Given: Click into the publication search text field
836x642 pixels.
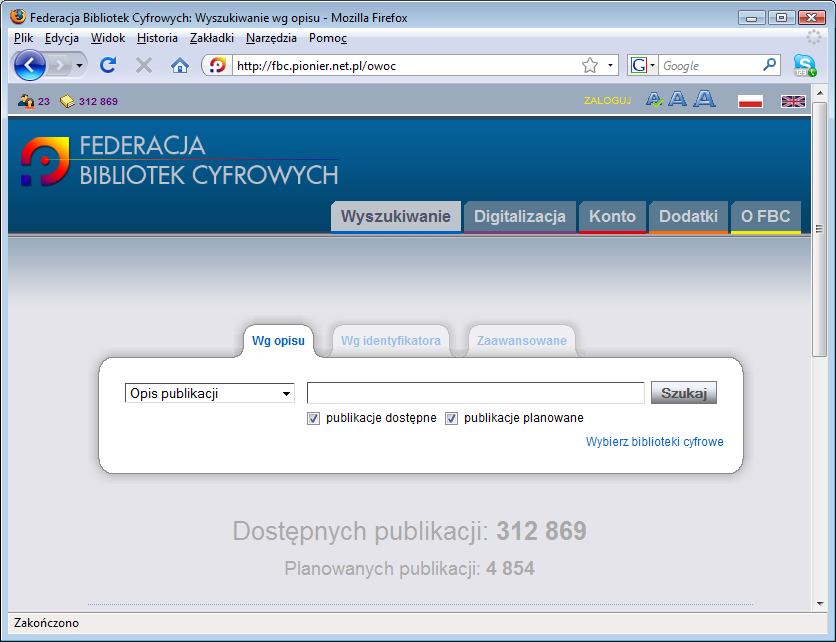Looking at the screenshot, I should pyautogui.click(x=476, y=393).
